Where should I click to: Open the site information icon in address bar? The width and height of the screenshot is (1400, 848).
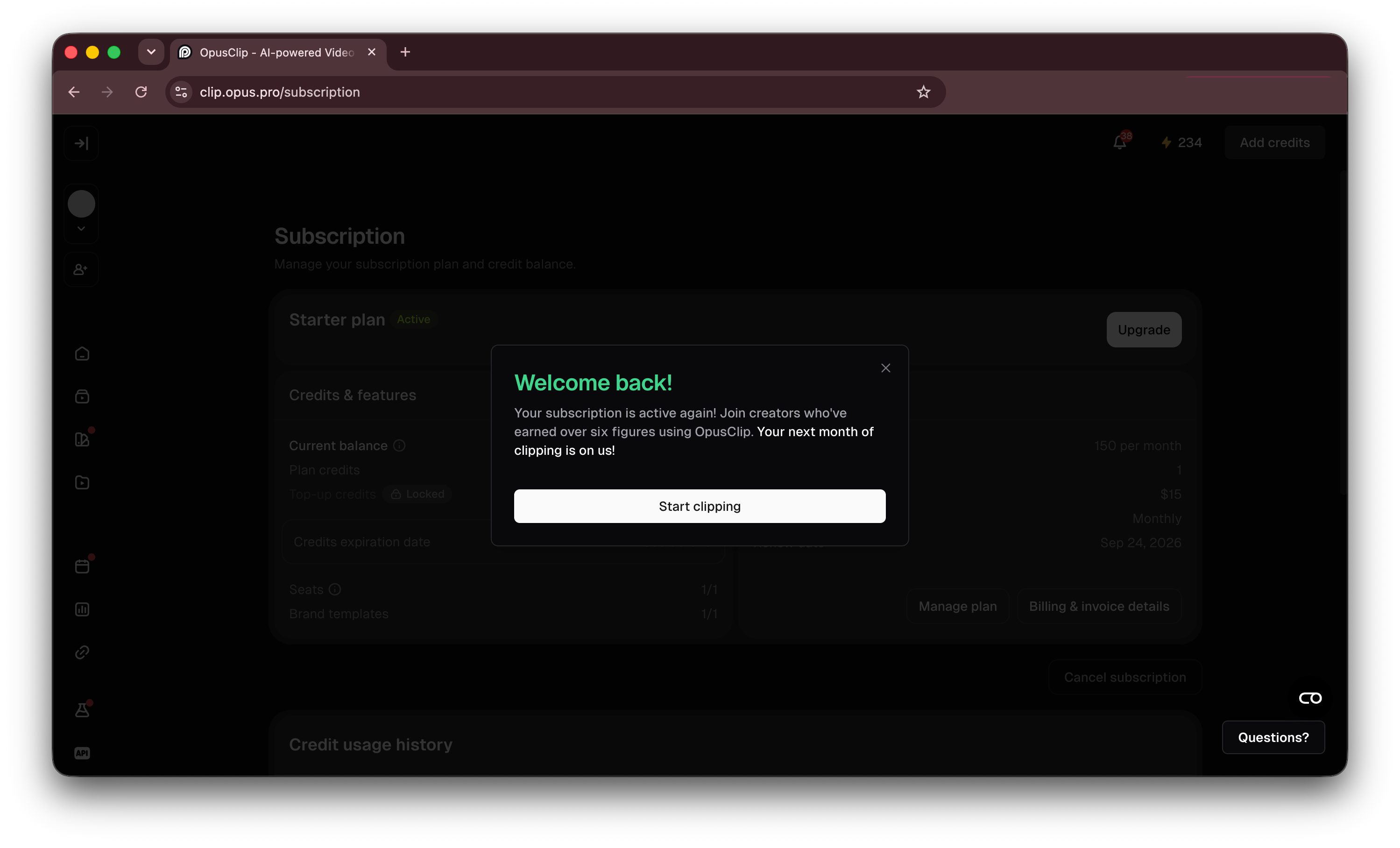coord(181,92)
